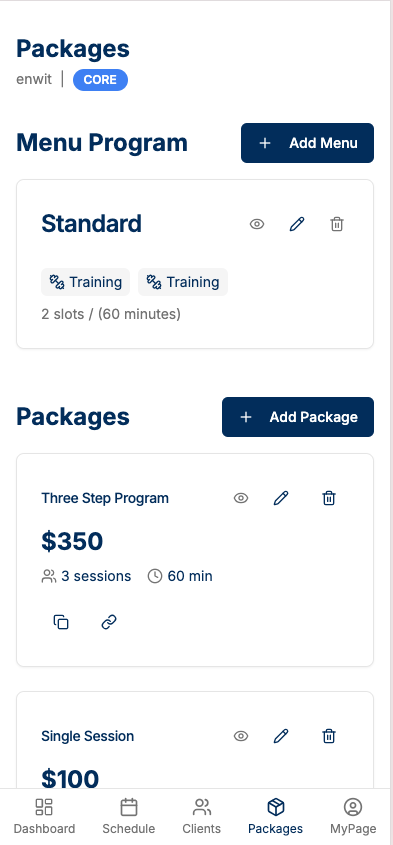Copy link for Three Step Program
This screenshot has width=393, height=845.
(109, 622)
